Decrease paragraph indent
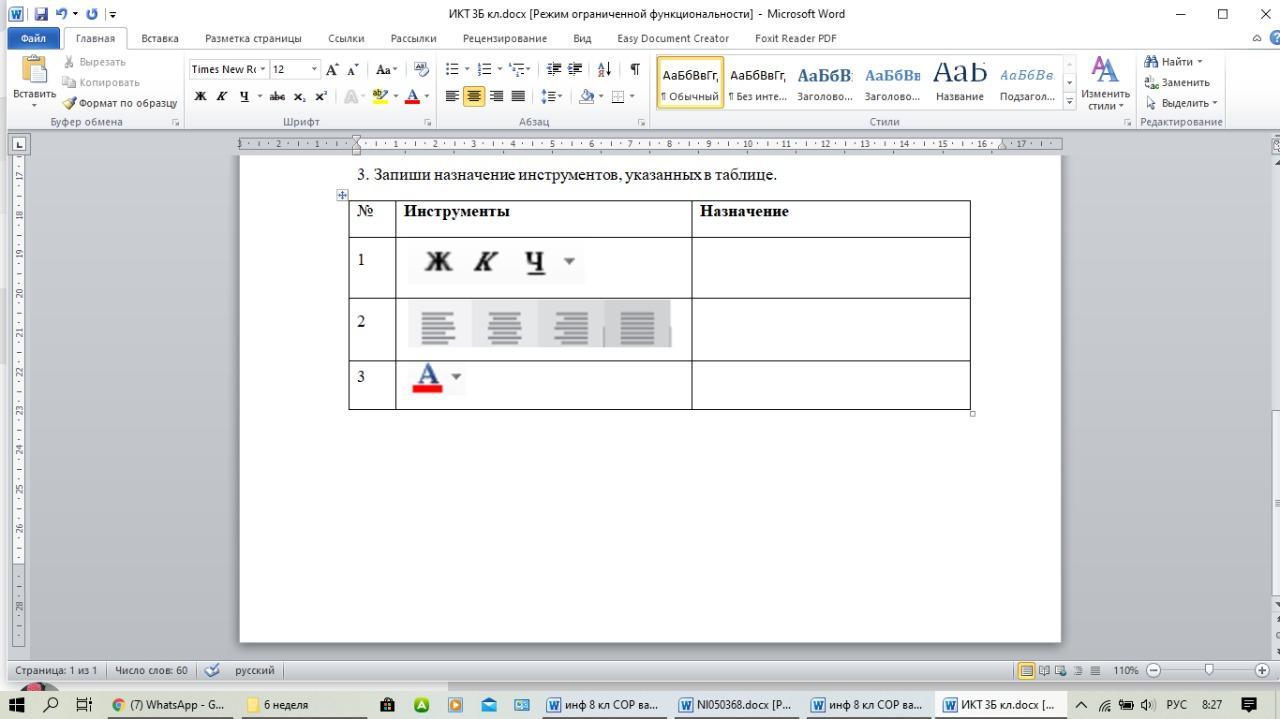 point(555,69)
